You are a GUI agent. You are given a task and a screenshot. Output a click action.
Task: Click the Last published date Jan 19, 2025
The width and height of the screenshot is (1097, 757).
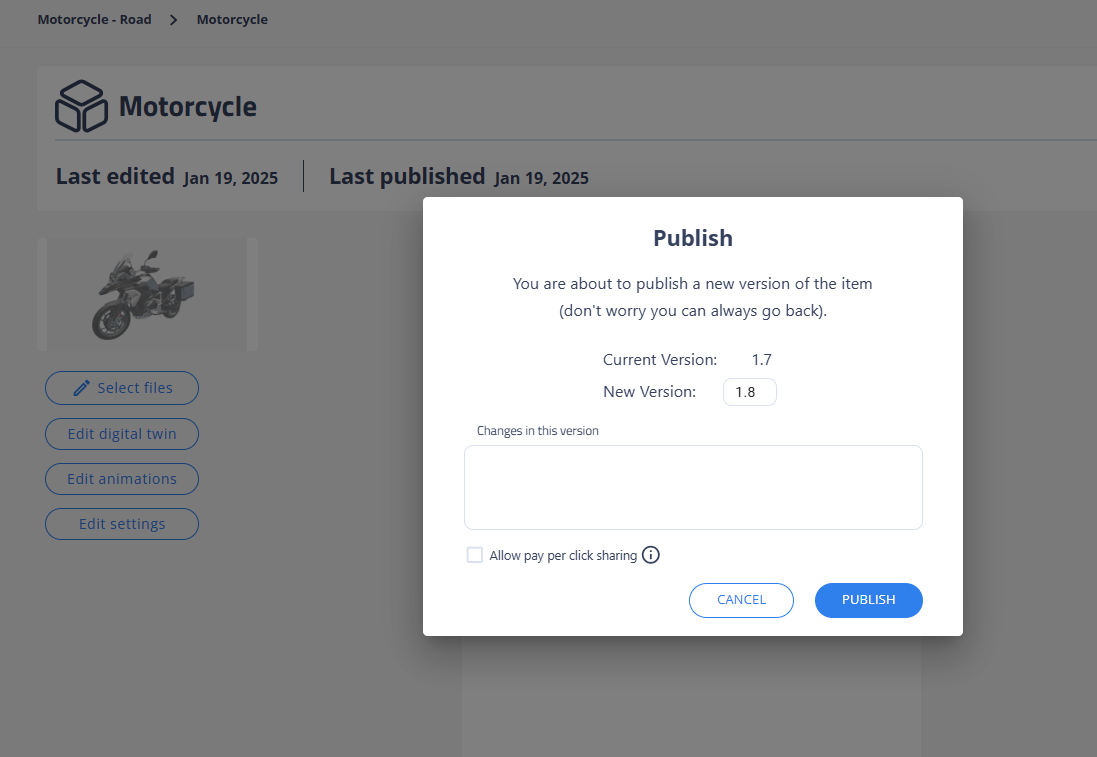tap(542, 178)
